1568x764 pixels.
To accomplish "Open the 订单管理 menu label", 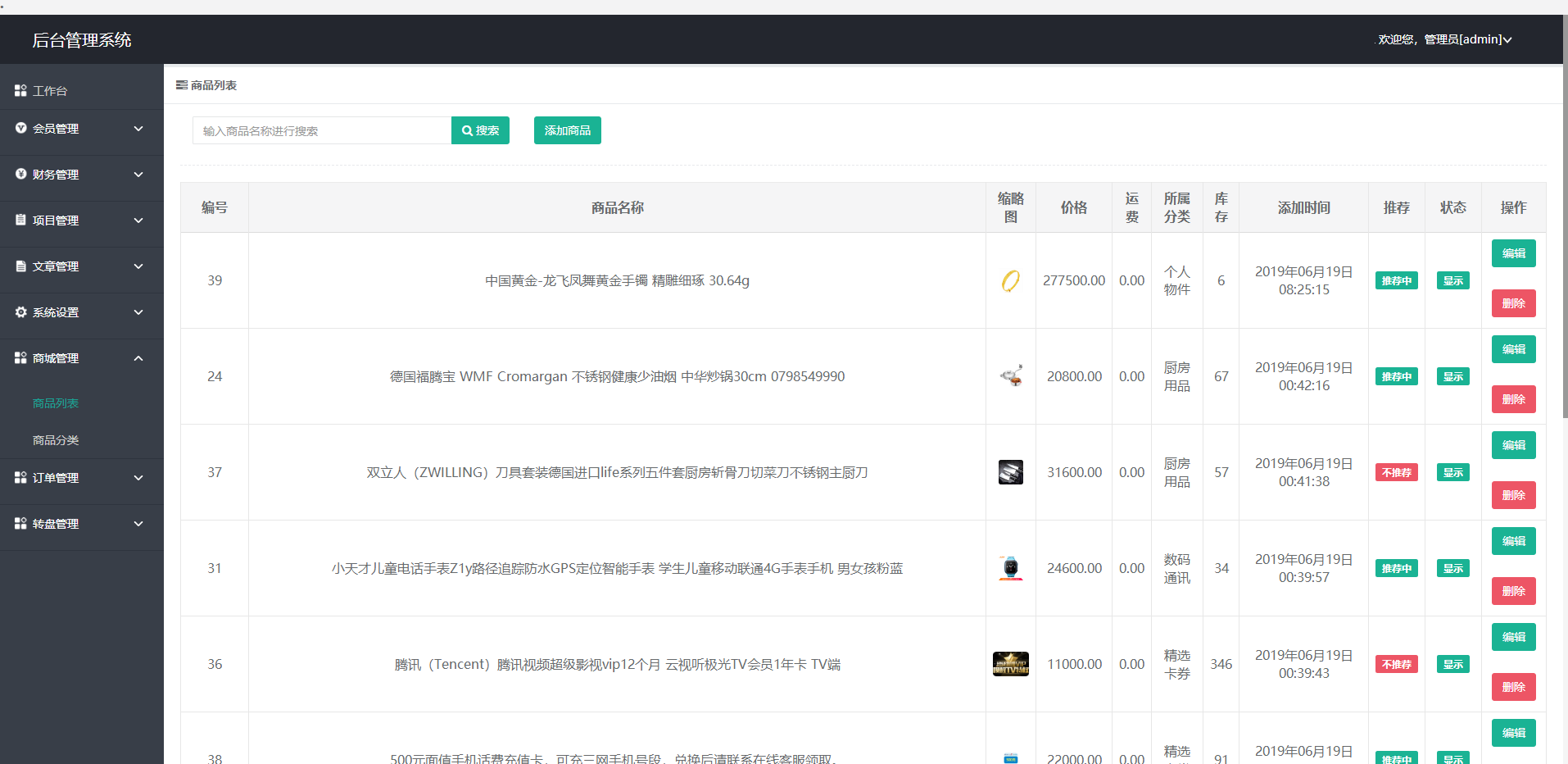I will (56, 478).
